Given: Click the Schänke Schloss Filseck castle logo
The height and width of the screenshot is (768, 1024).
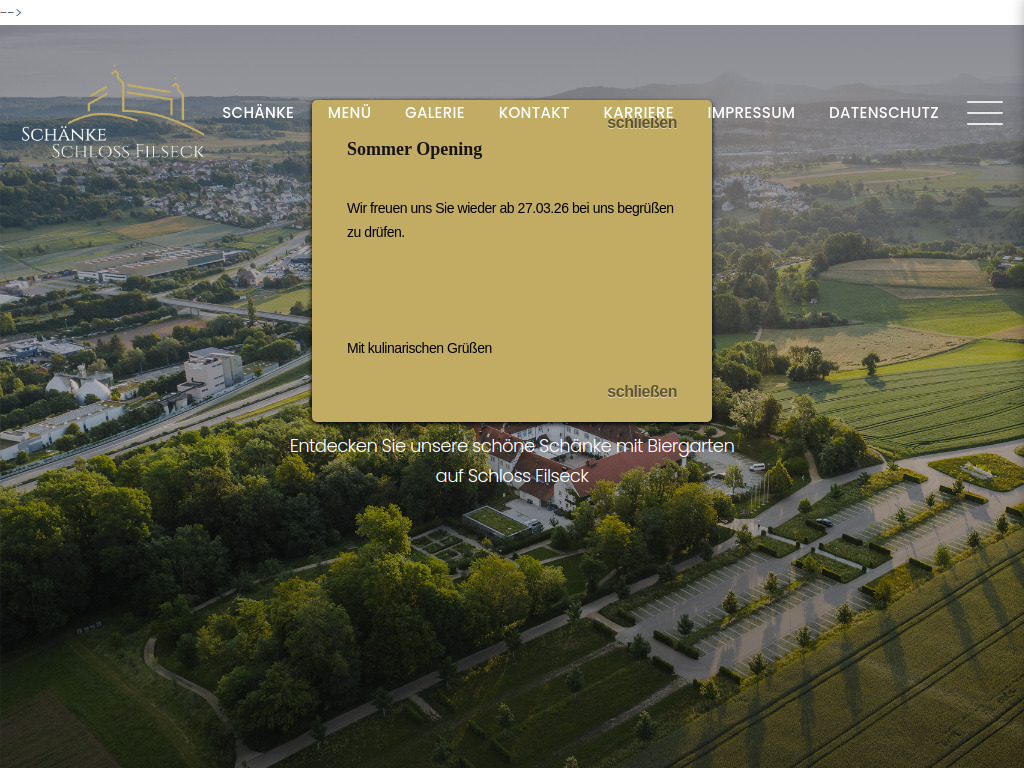Looking at the screenshot, I should (x=113, y=110).
